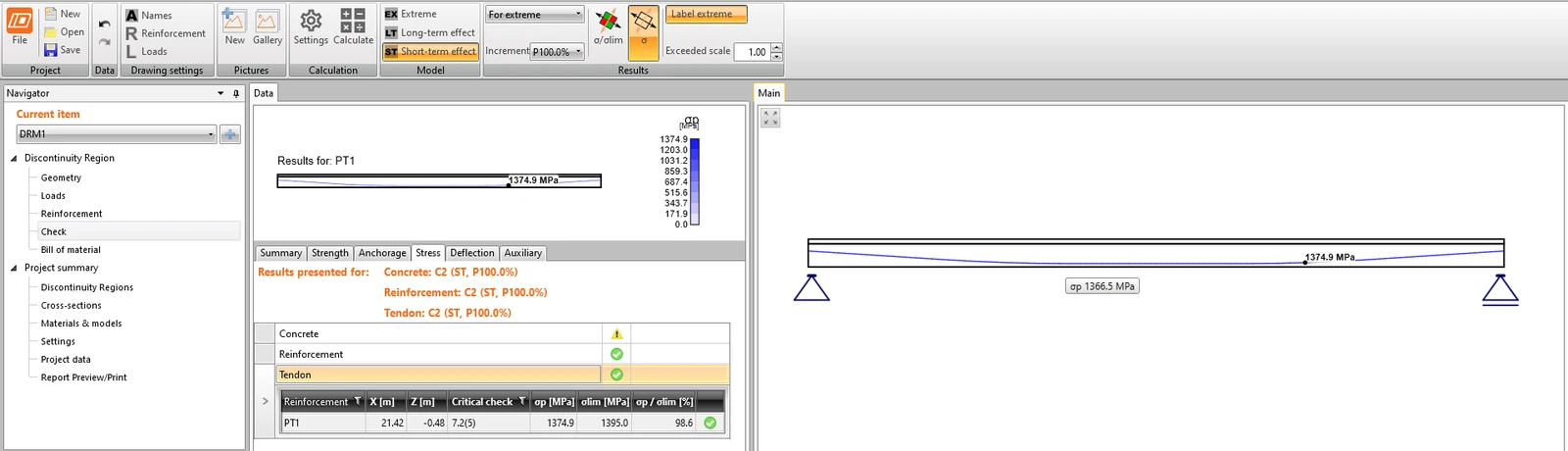Open the Anchorage tab

[x=382, y=253]
